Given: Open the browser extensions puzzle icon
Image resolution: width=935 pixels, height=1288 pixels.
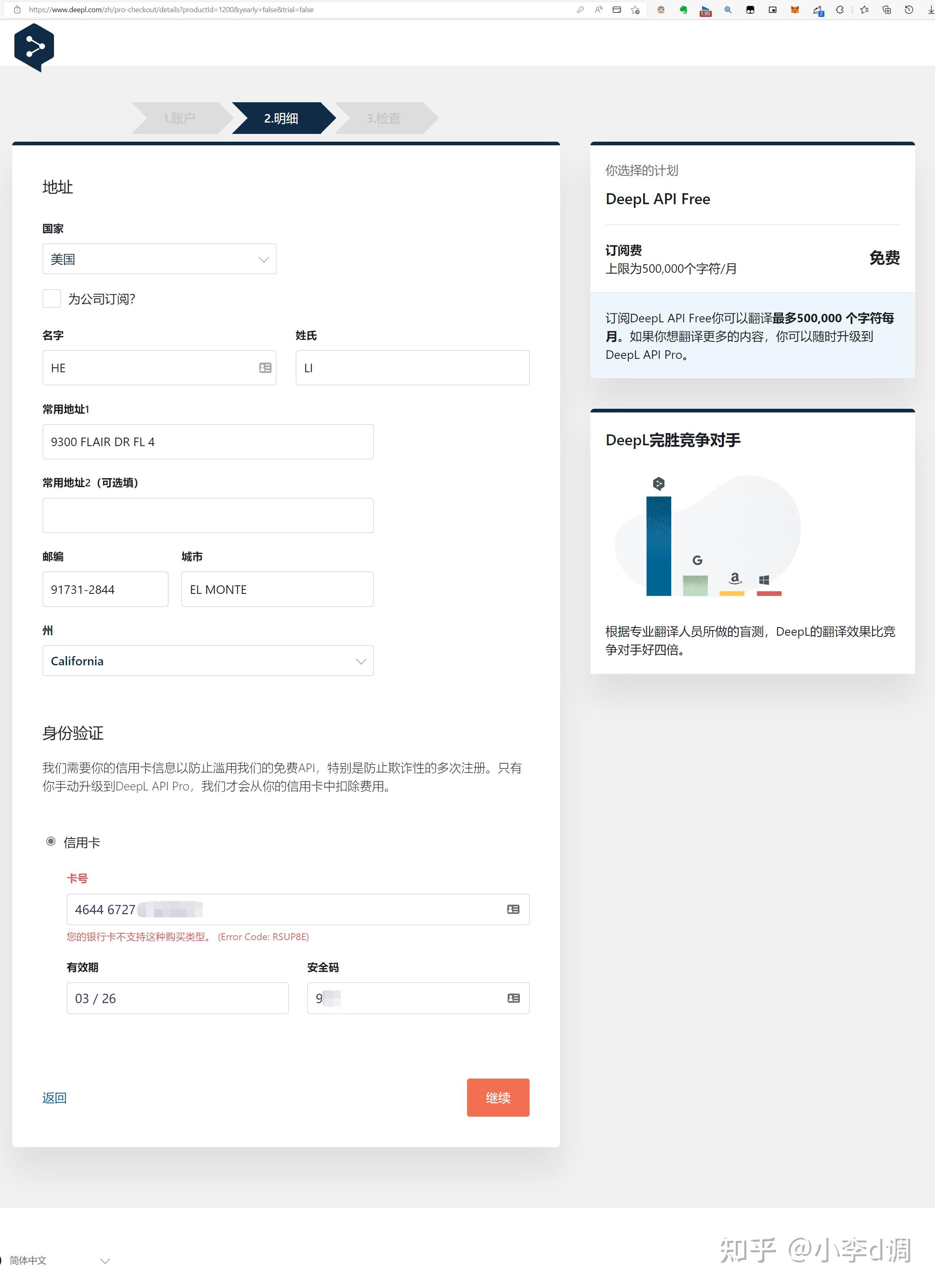Looking at the screenshot, I should pyautogui.click(x=840, y=10).
